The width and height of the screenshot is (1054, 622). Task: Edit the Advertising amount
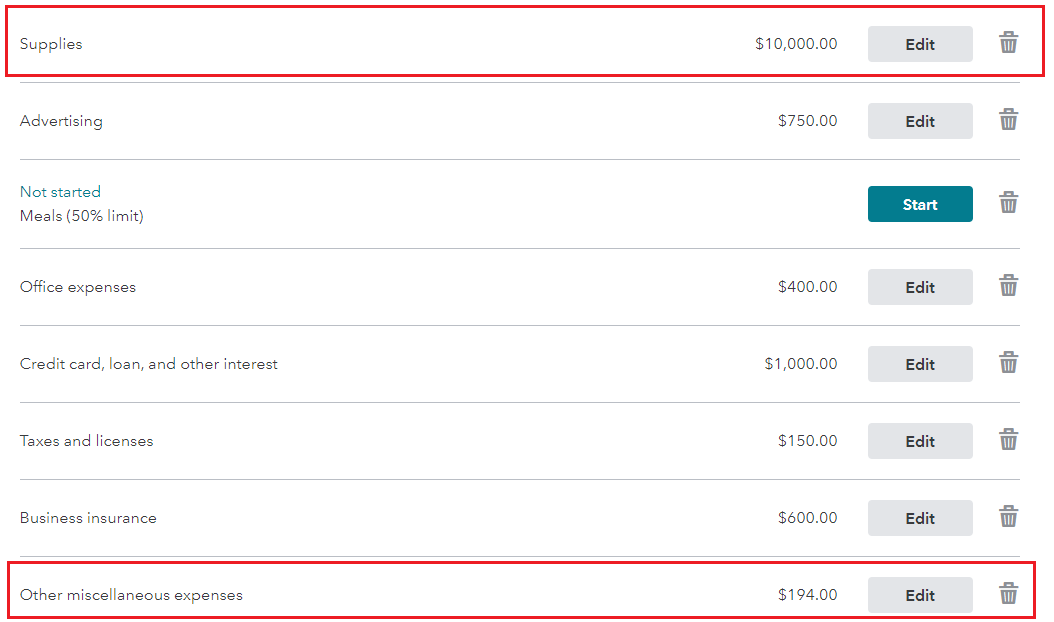click(x=920, y=121)
